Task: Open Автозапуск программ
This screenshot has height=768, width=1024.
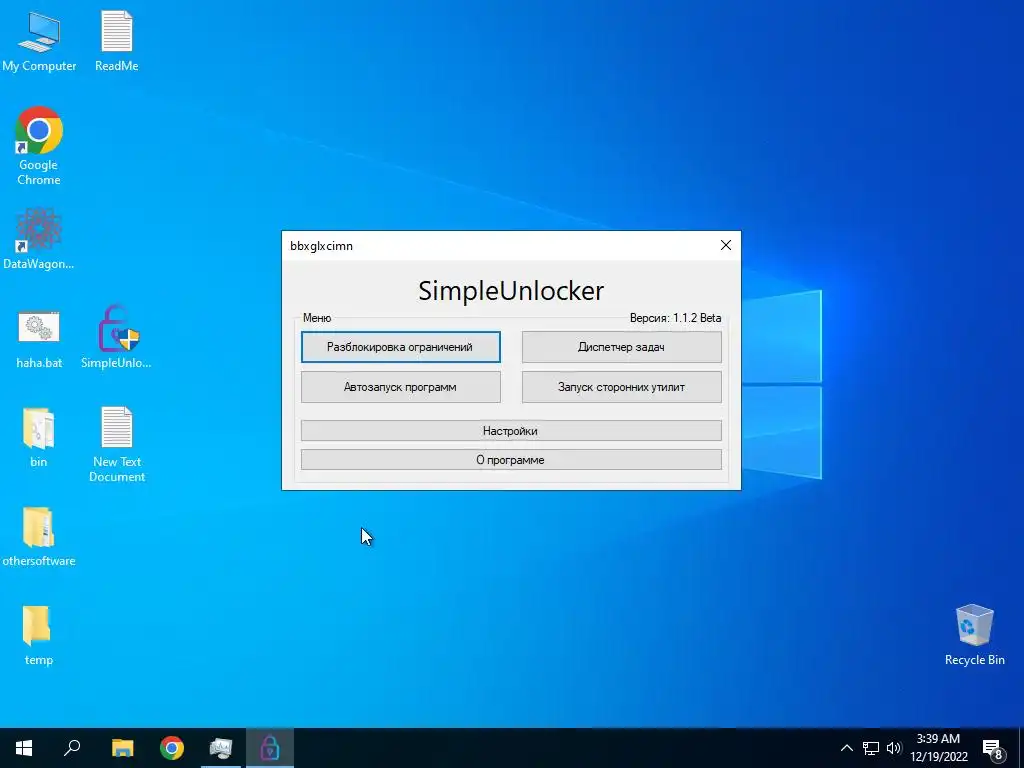Action: point(400,387)
